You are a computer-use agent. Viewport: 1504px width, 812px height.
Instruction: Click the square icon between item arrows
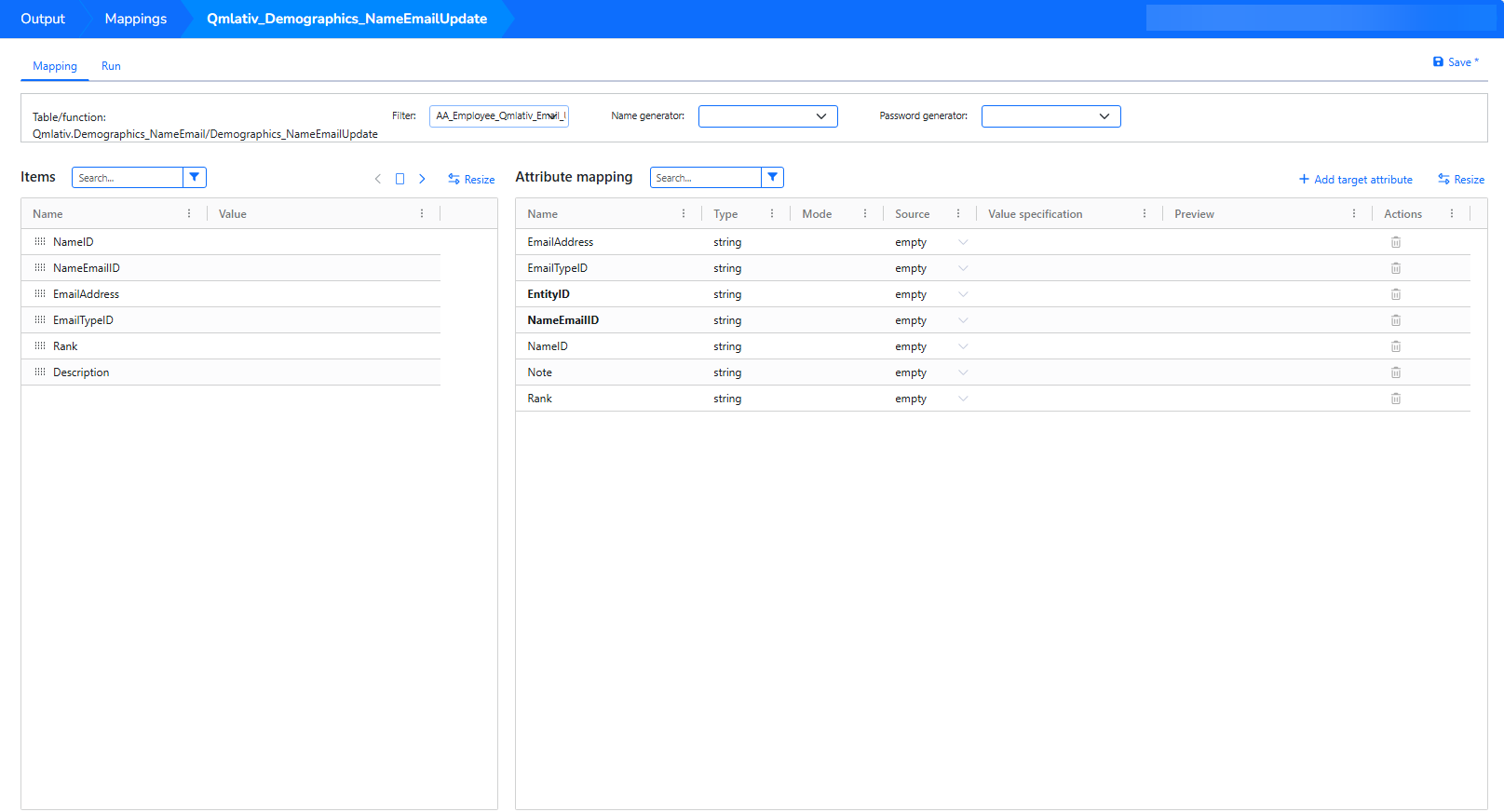coord(400,179)
